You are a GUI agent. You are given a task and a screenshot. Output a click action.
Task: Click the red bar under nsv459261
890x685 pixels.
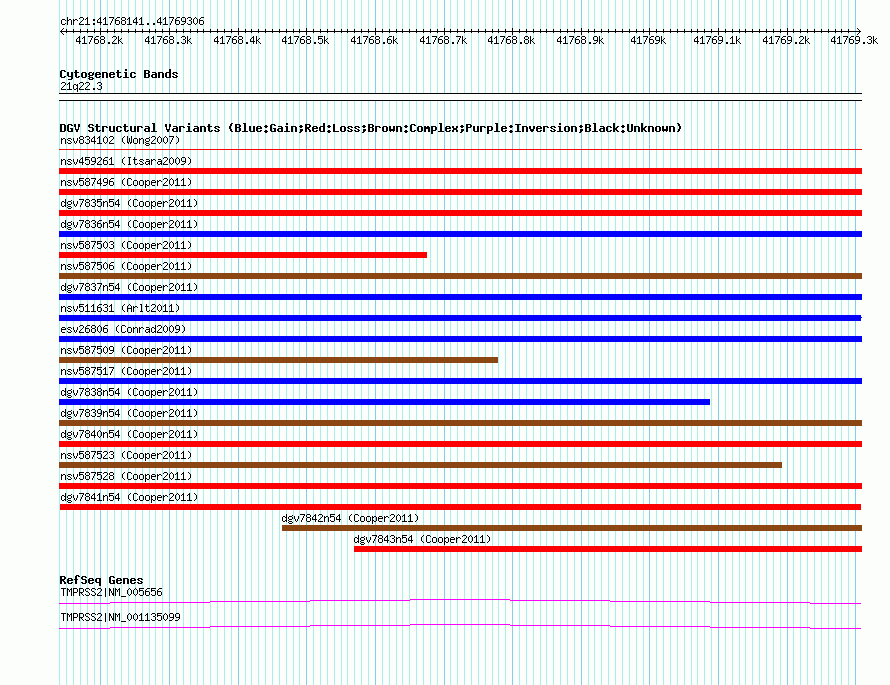(x=460, y=171)
